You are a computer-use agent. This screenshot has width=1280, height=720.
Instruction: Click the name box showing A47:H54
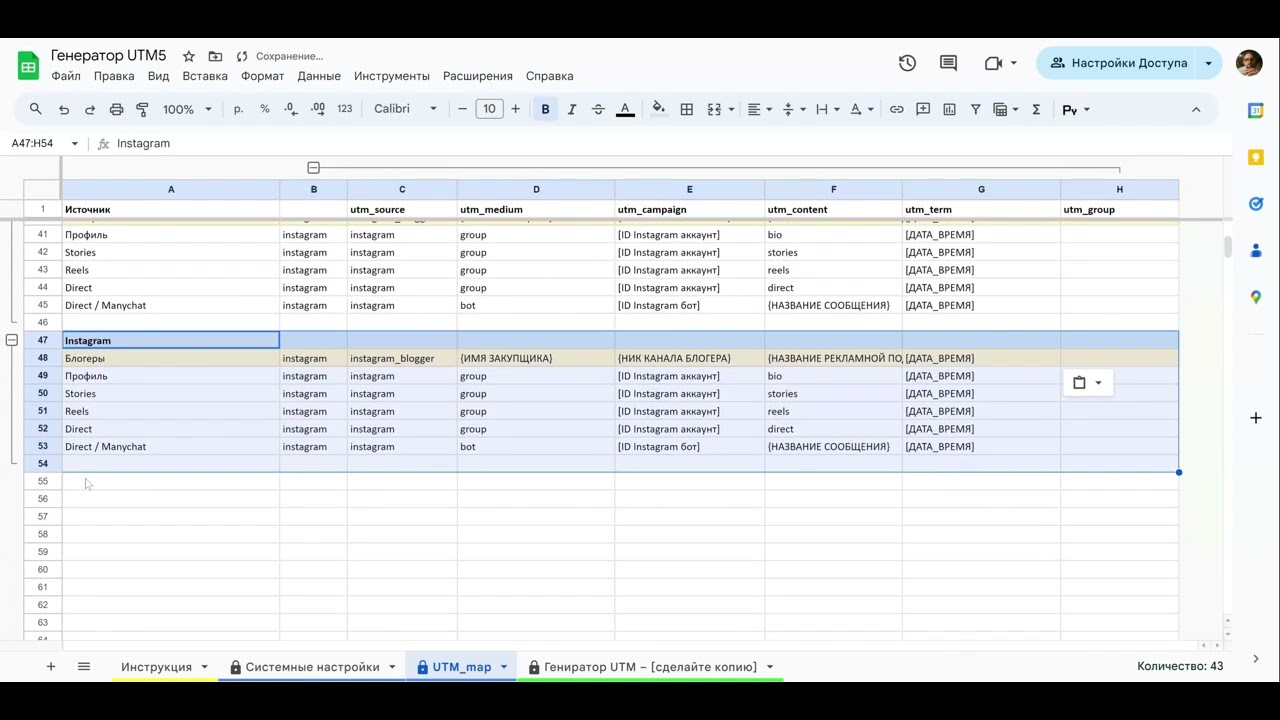point(45,143)
